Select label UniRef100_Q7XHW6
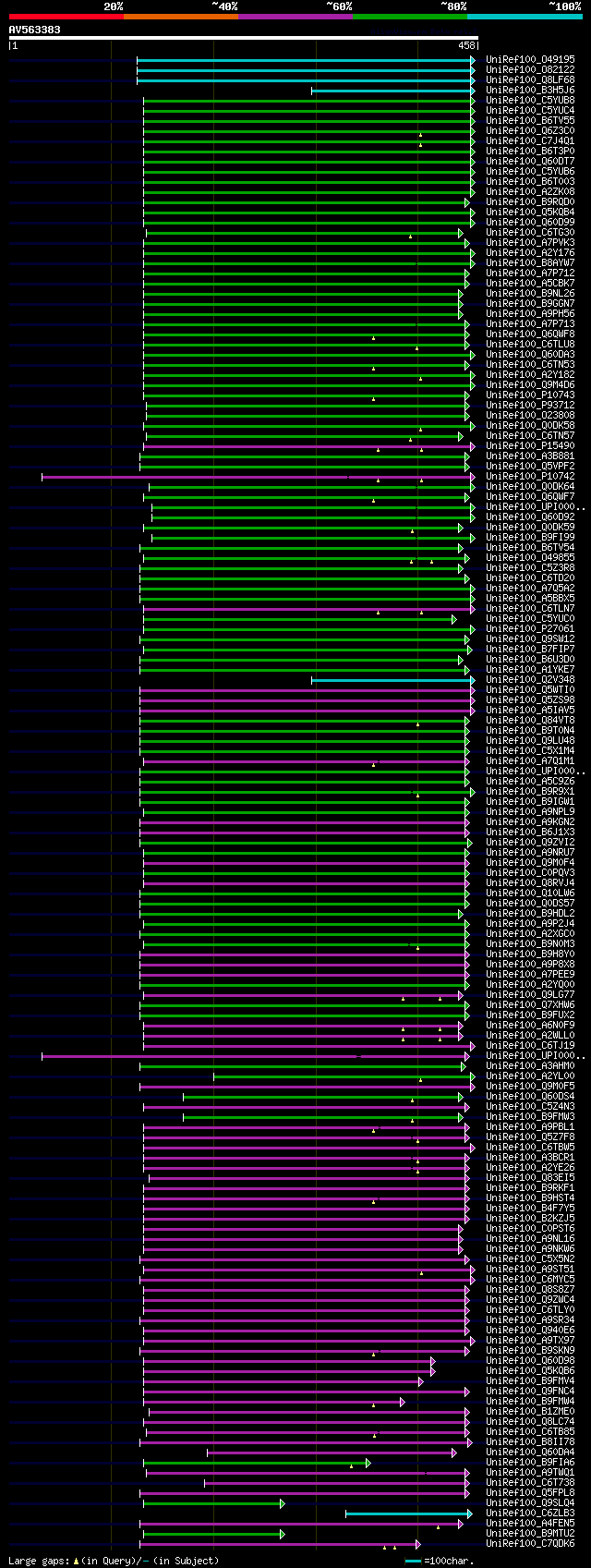This screenshot has width=591, height=1568. click(x=530, y=1004)
